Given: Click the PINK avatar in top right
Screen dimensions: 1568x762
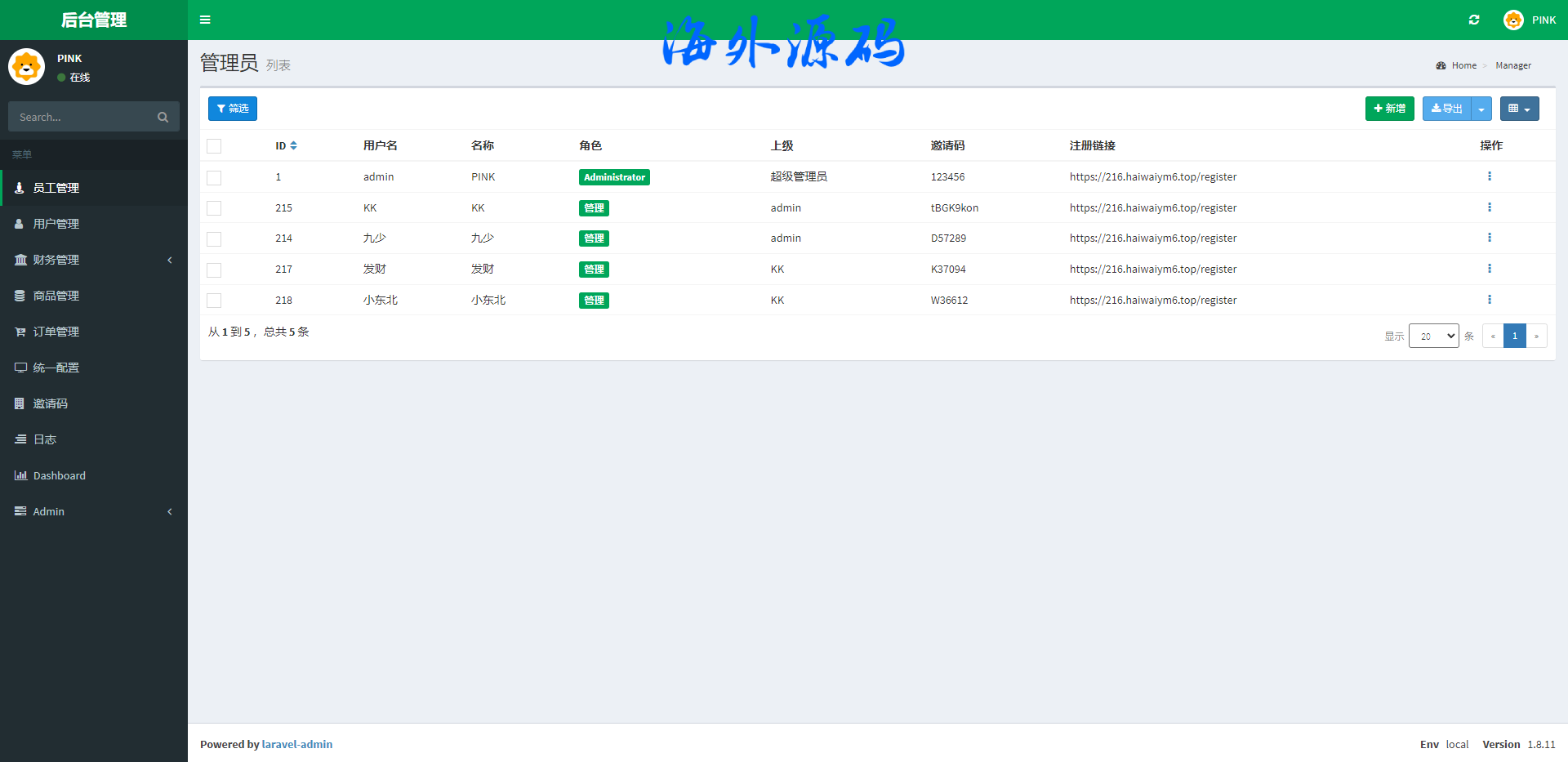Looking at the screenshot, I should (x=1513, y=20).
